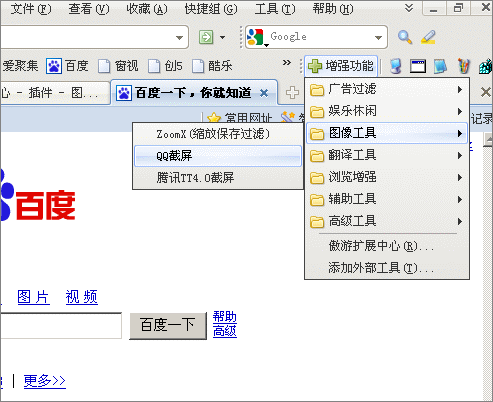Click the 百度一下 search button
The image size is (493, 402).
[168, 326]
